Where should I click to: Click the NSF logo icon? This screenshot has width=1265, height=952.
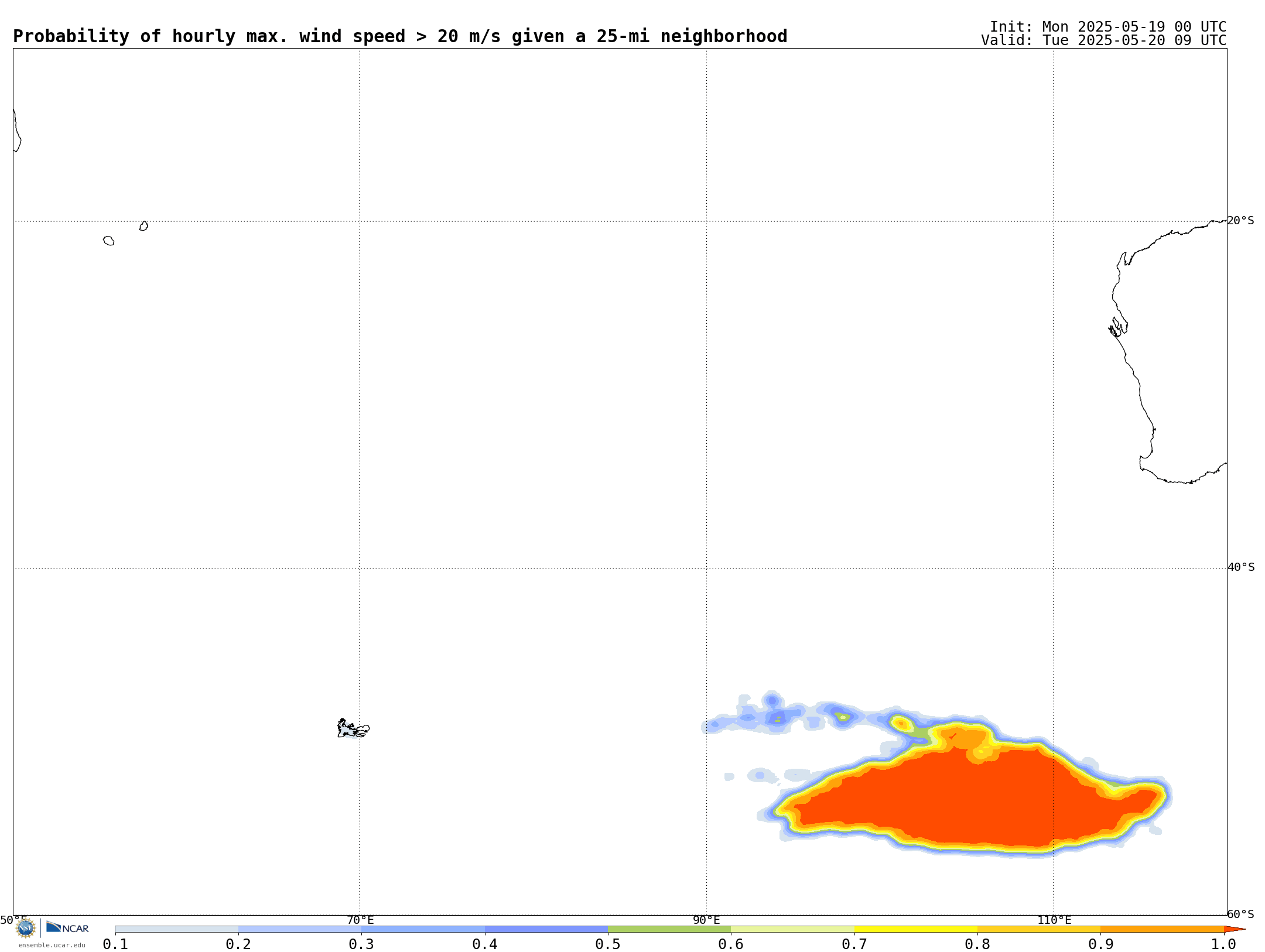[x=26, y=928]
